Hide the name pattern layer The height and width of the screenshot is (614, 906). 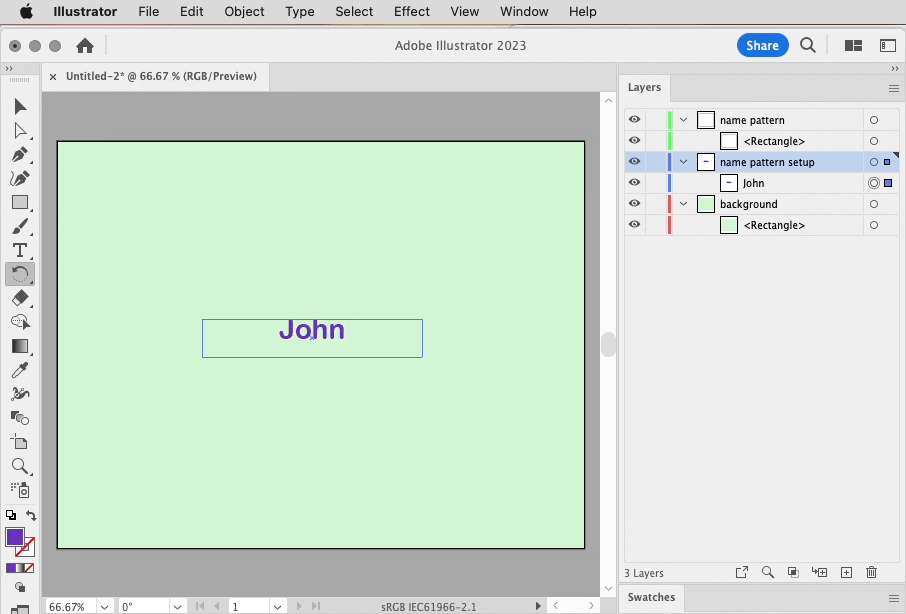coord(634,120)
